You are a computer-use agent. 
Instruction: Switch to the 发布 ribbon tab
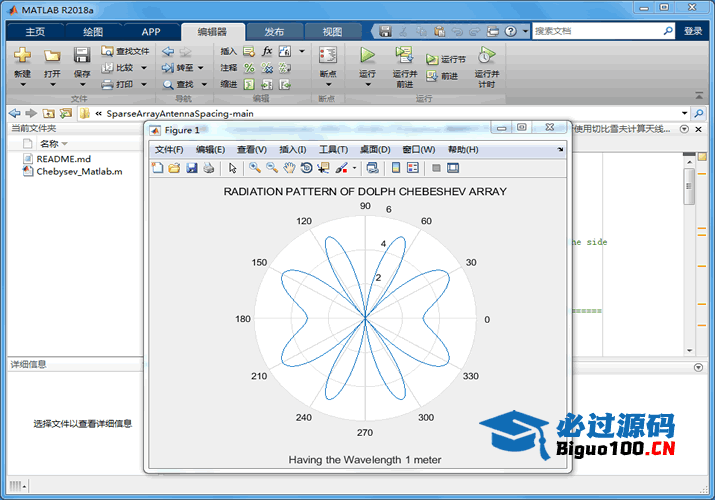(273, 32)
